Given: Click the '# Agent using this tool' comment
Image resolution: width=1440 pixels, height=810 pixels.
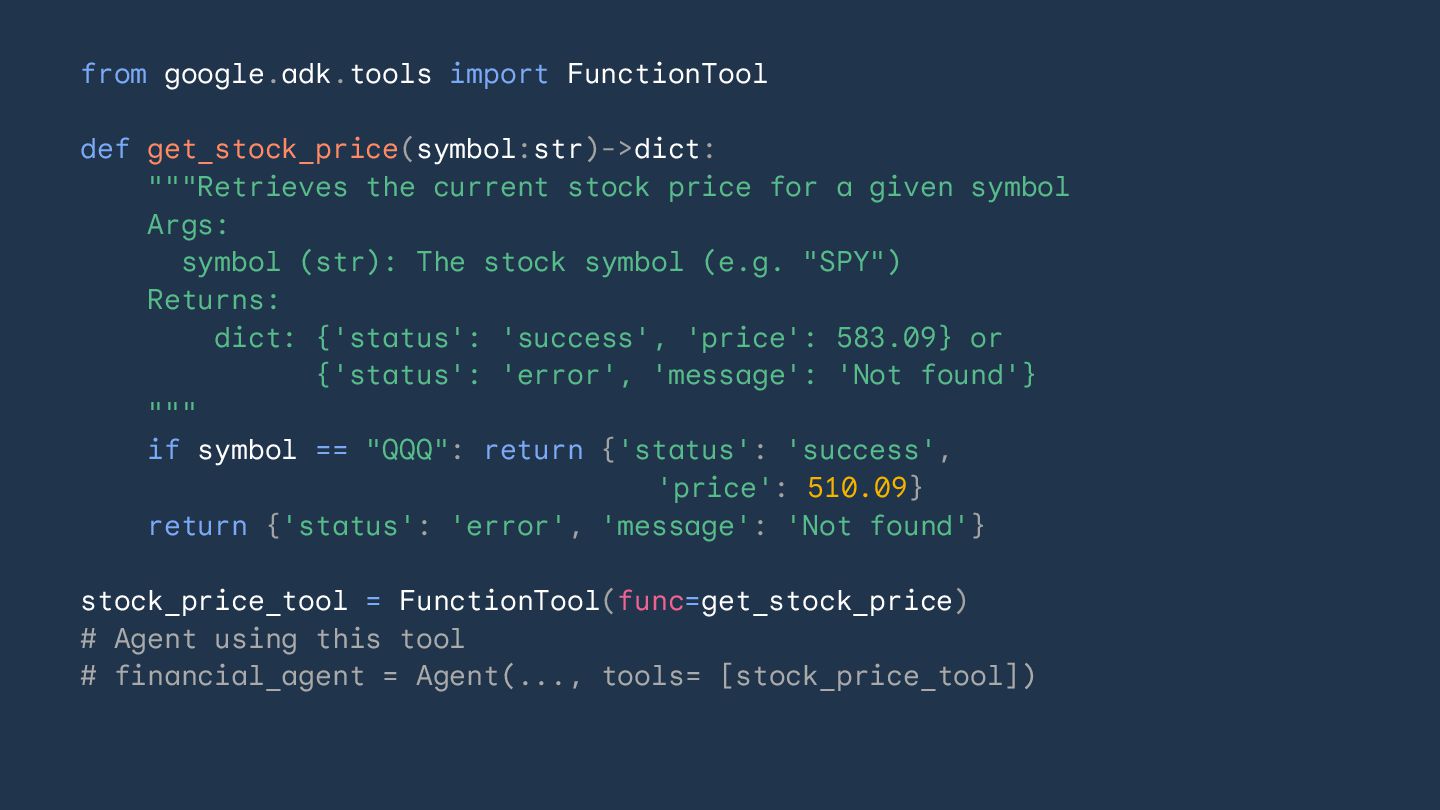Looking at the screenshot, I should (x=272, y=639).
